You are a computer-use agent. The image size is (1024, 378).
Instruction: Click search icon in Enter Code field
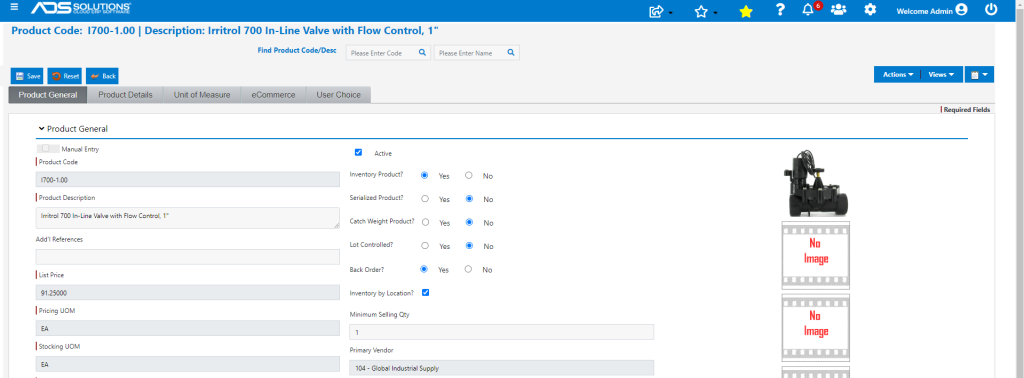click(422, 53)
